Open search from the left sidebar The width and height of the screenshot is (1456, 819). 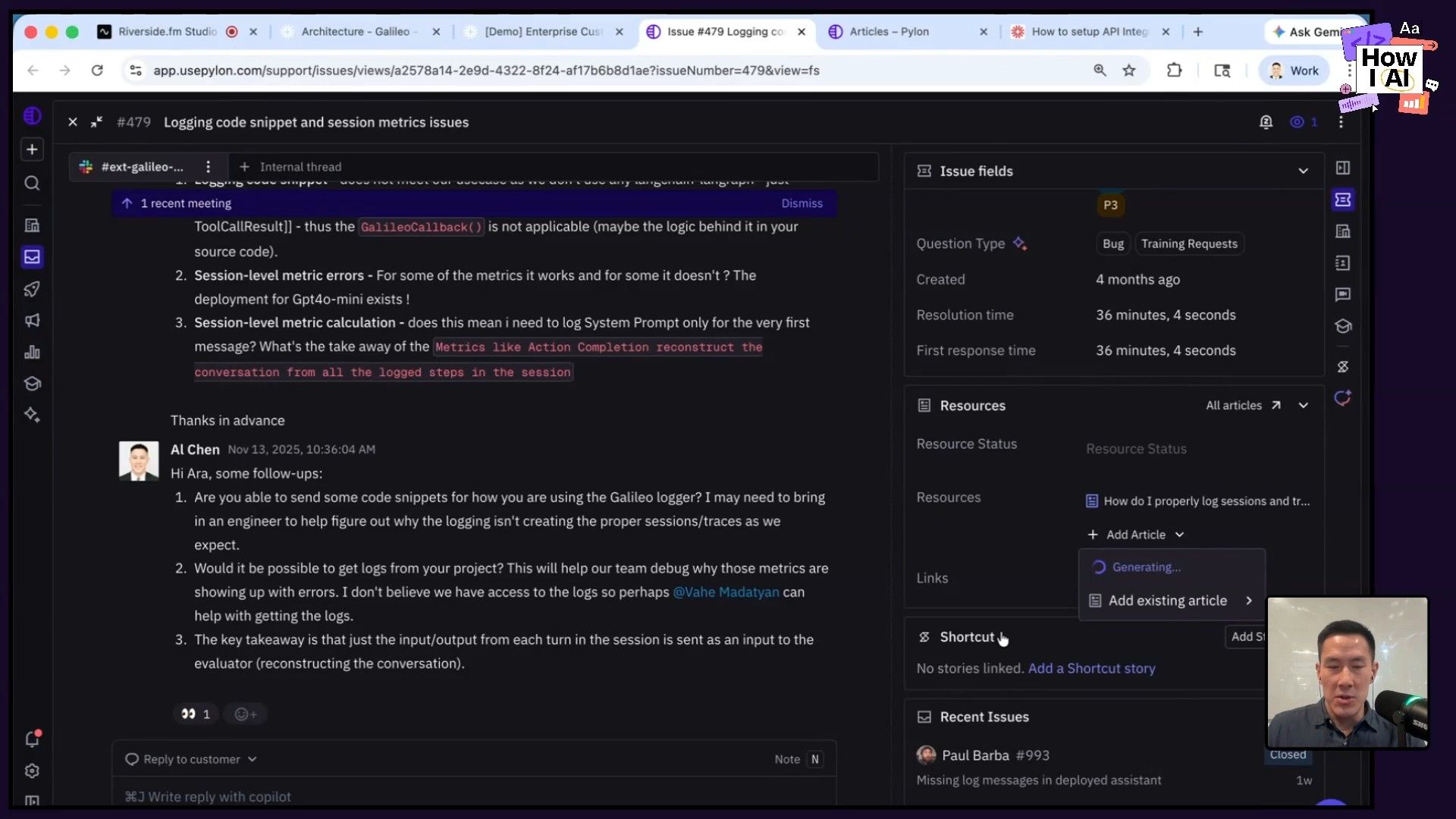coord(32,184)
